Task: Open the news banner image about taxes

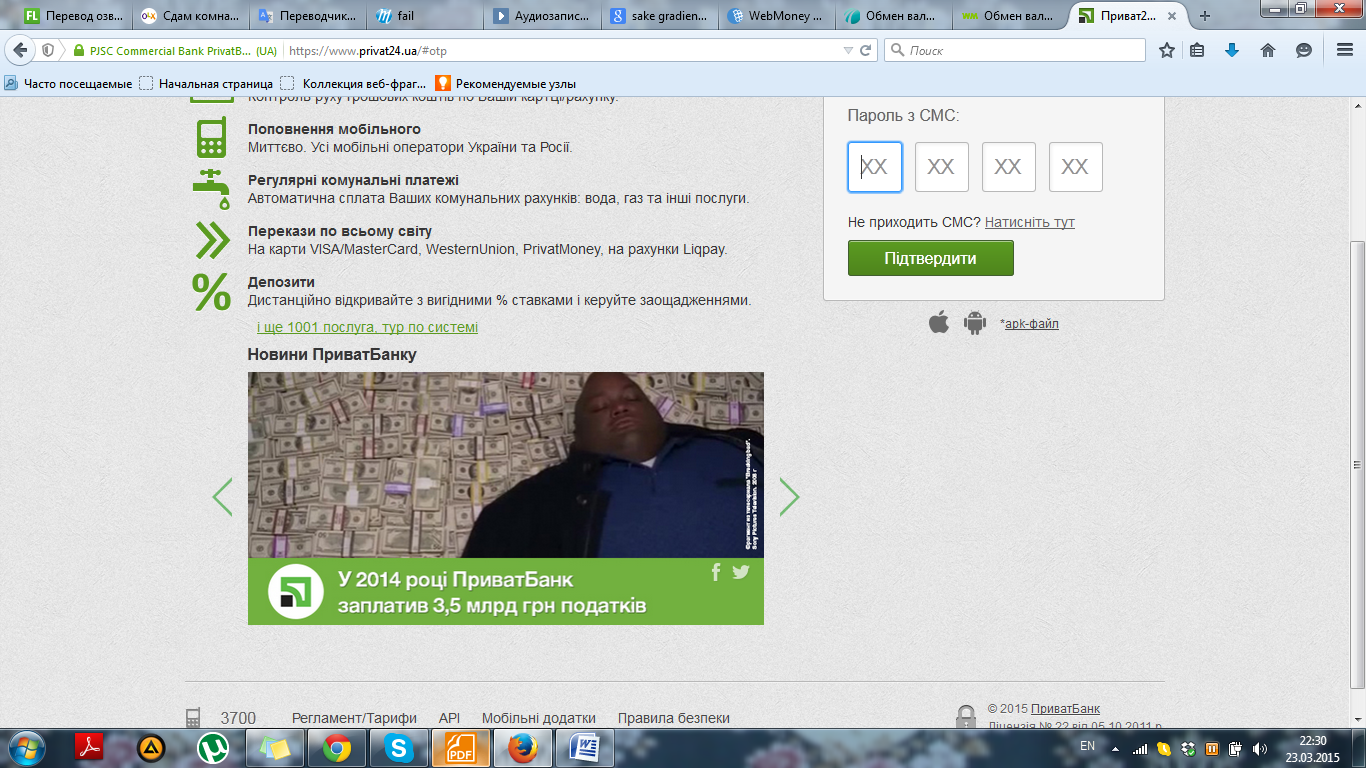Action: point(505,498)
